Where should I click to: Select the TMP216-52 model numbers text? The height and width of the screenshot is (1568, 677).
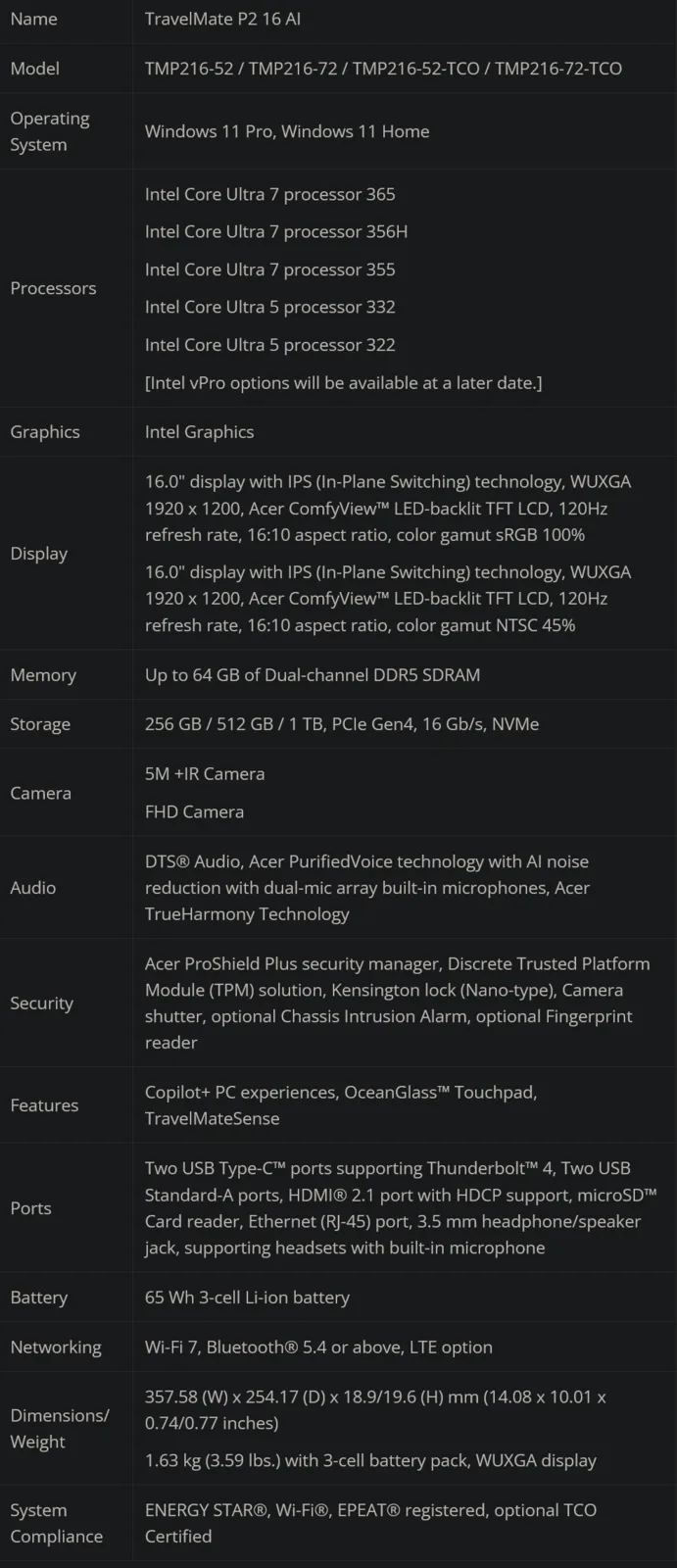coord(383,69)
